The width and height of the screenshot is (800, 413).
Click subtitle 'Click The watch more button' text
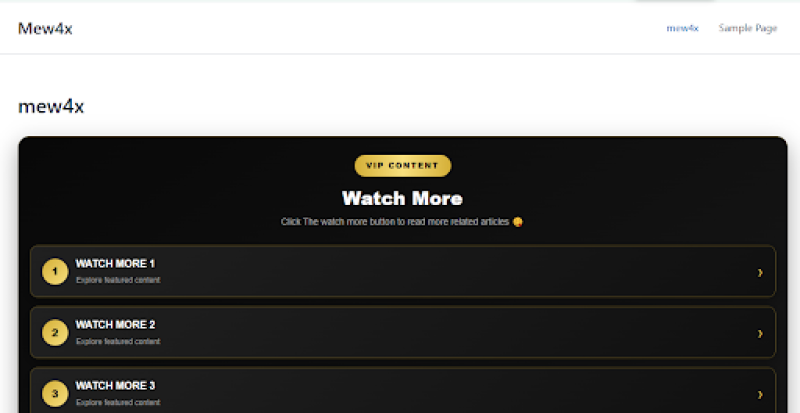pyautogui.click(x=395, y=222)
